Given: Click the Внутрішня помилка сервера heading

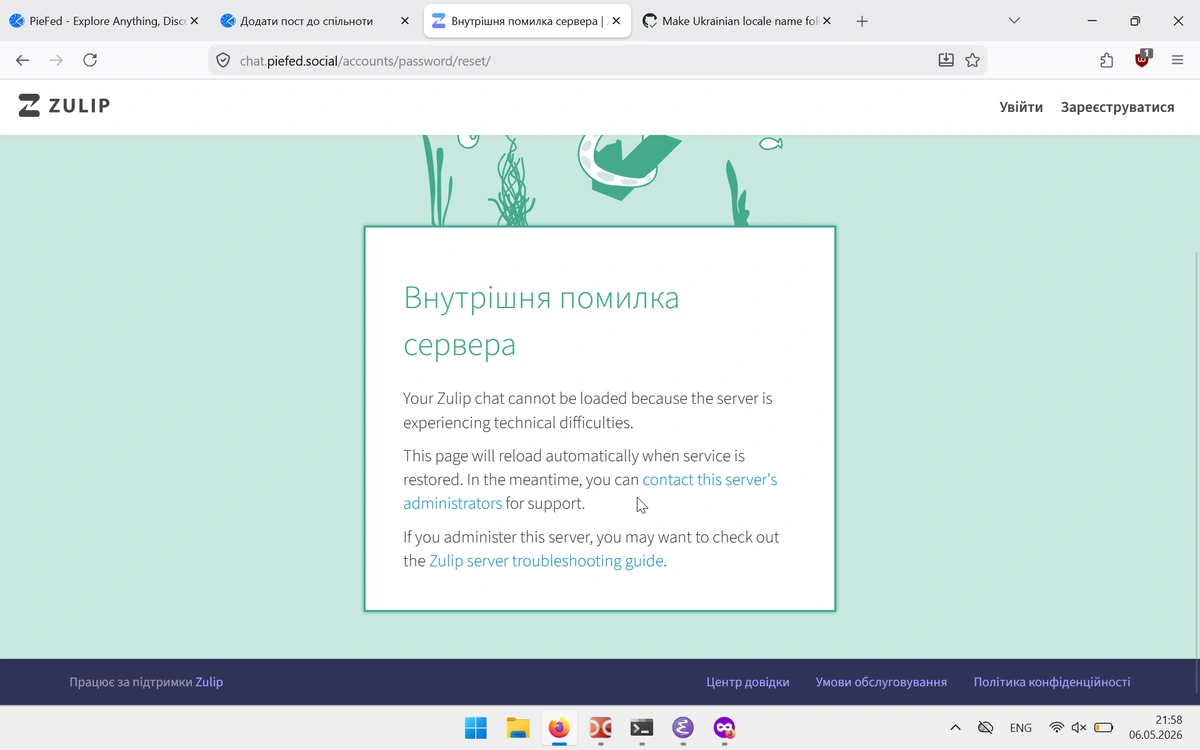Looking at the screenshot, I should 541,321.
